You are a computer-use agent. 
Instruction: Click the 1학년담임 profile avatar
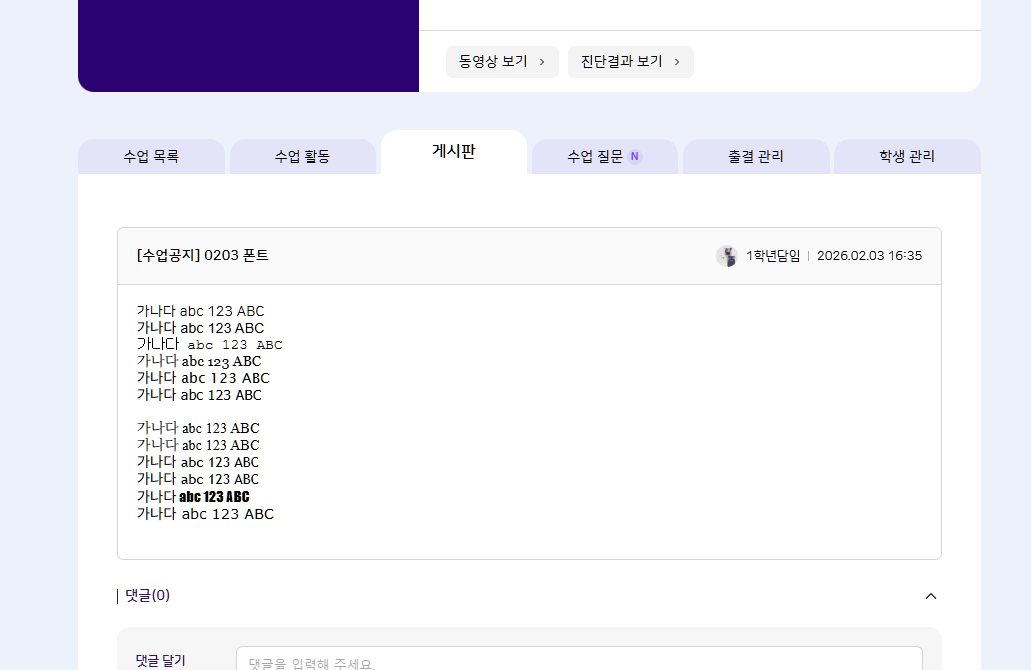726,256
